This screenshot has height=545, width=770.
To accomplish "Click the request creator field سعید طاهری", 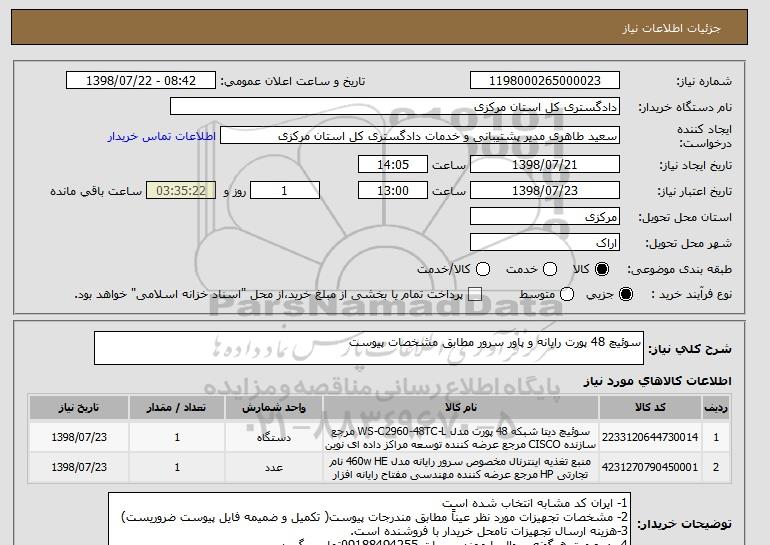I will pyautogui.click(x=420, y=136).
